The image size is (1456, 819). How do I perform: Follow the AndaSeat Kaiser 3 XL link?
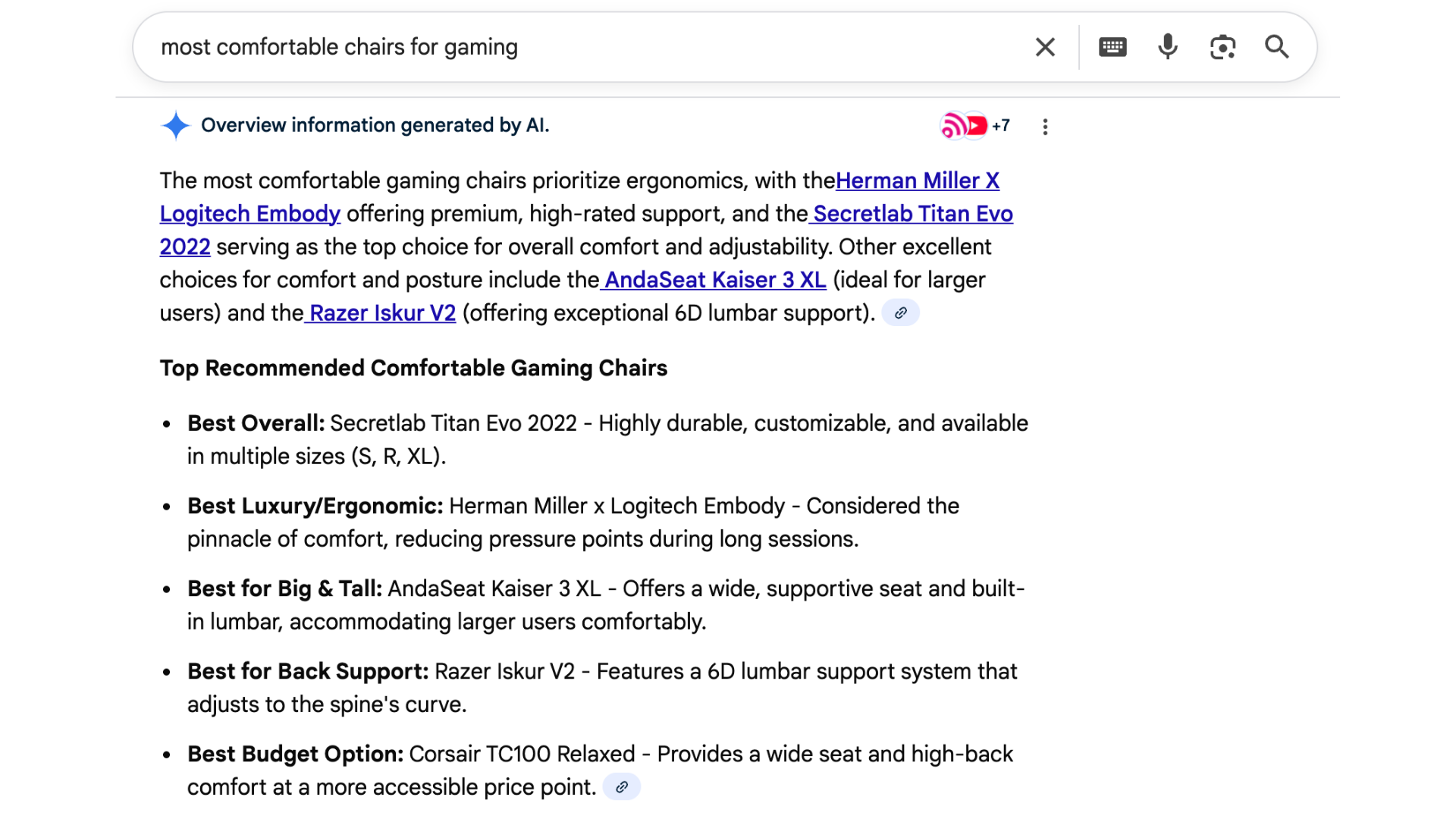(x=714, y=280)
